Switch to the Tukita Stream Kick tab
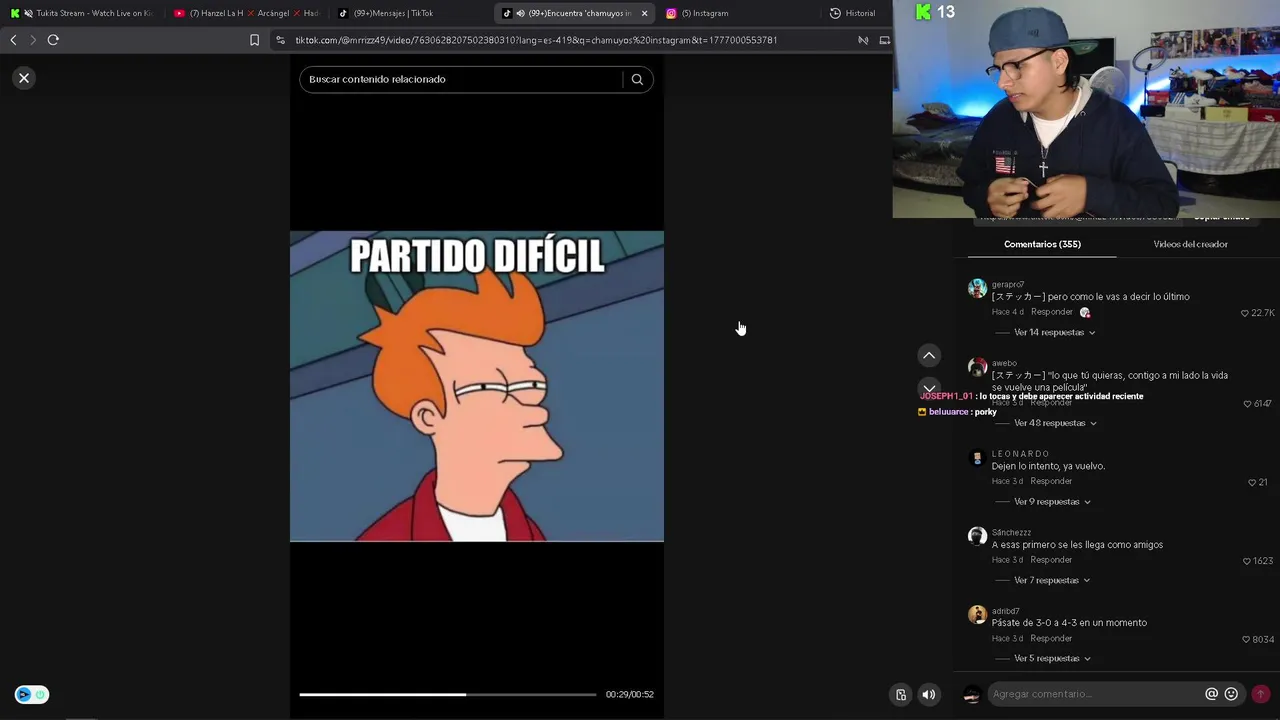 click(82, 13)
